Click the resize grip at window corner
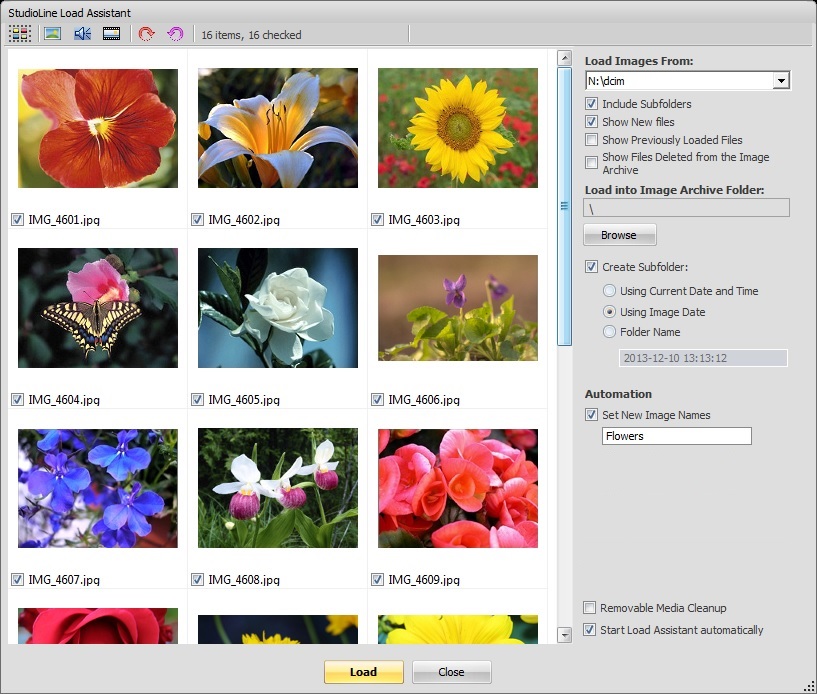The width and height of the screenshot is (817, 694). (809, 687)
